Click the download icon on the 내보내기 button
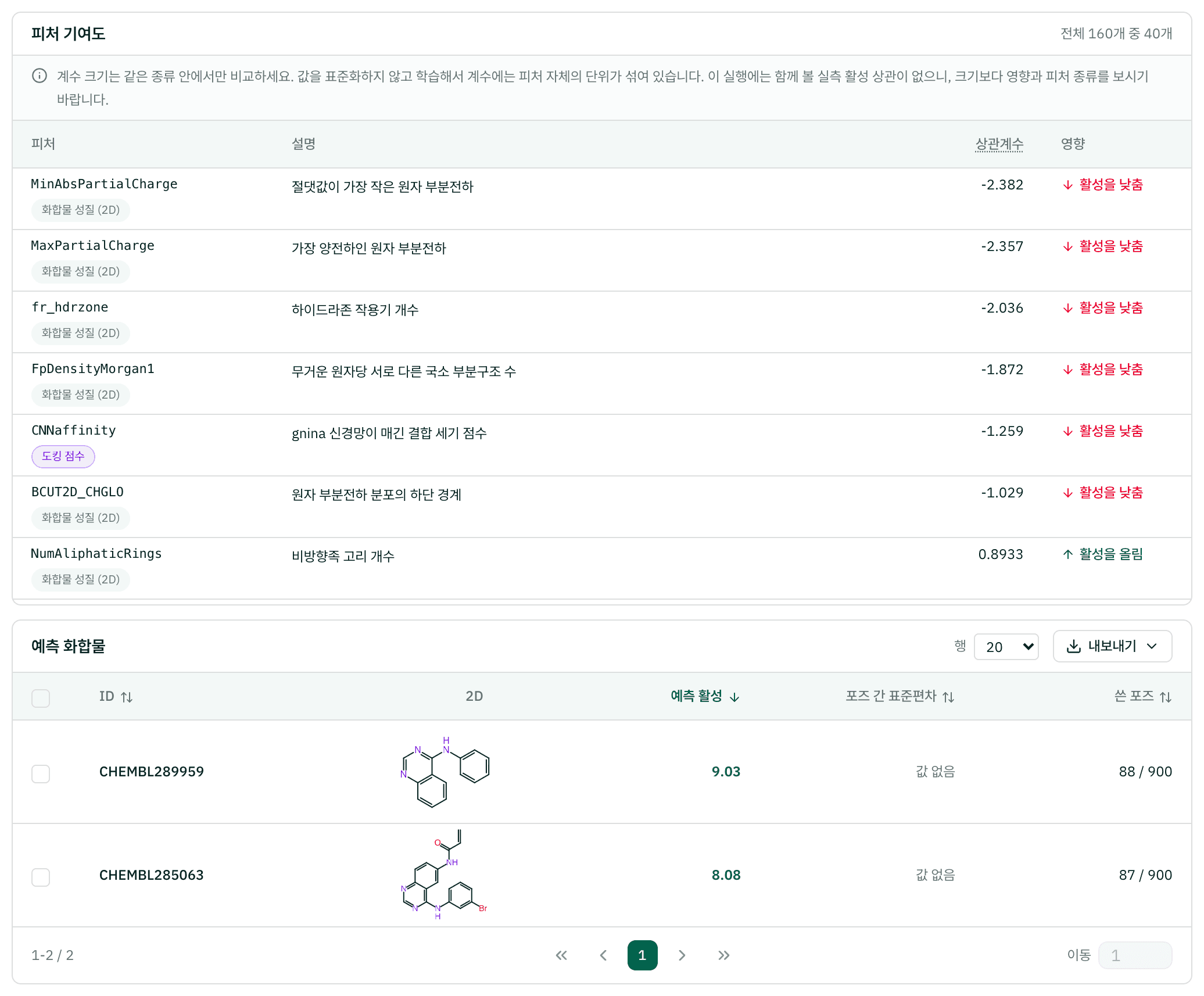The image size is (1204, 996). click(1074, 646)
